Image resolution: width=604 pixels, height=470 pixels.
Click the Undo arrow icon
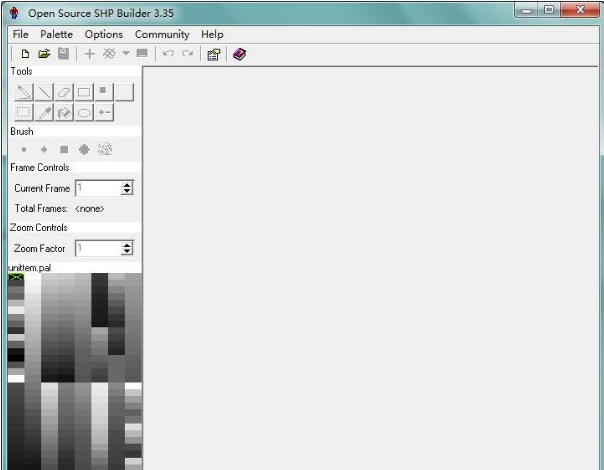tap(168, 54)
